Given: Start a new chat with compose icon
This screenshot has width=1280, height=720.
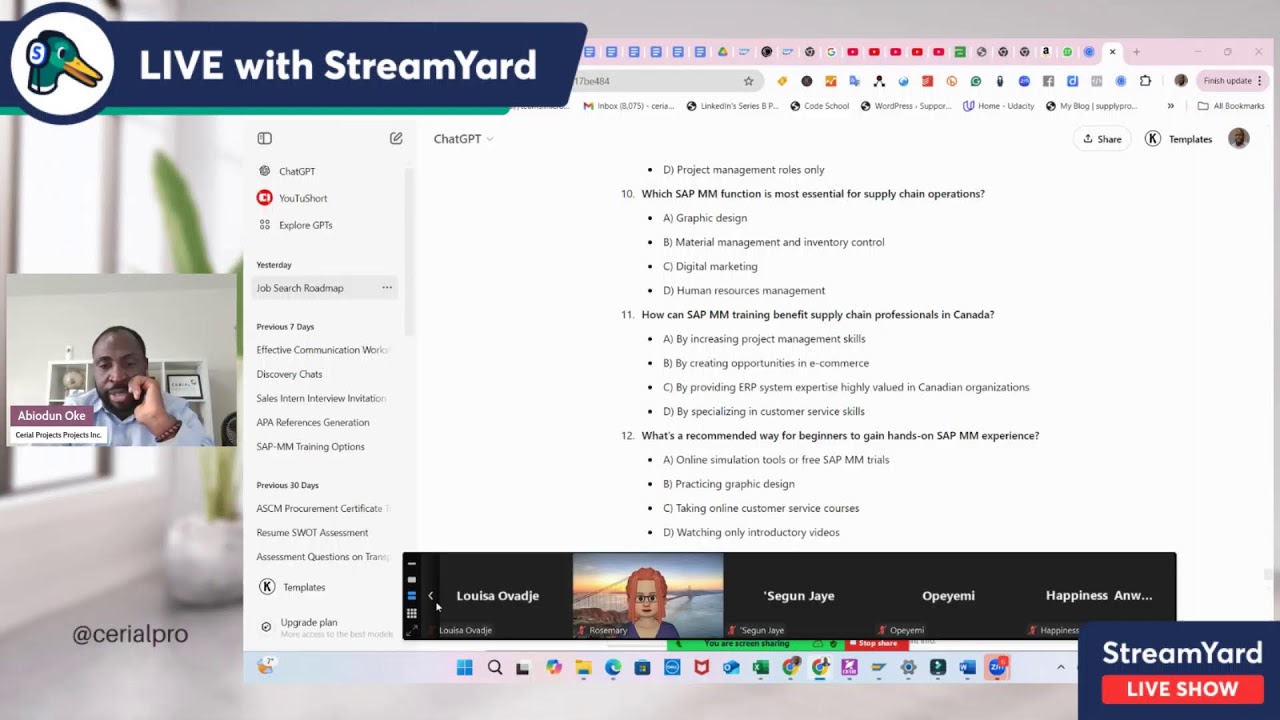Looking at the screenshot, I should (x=396, y=138).
